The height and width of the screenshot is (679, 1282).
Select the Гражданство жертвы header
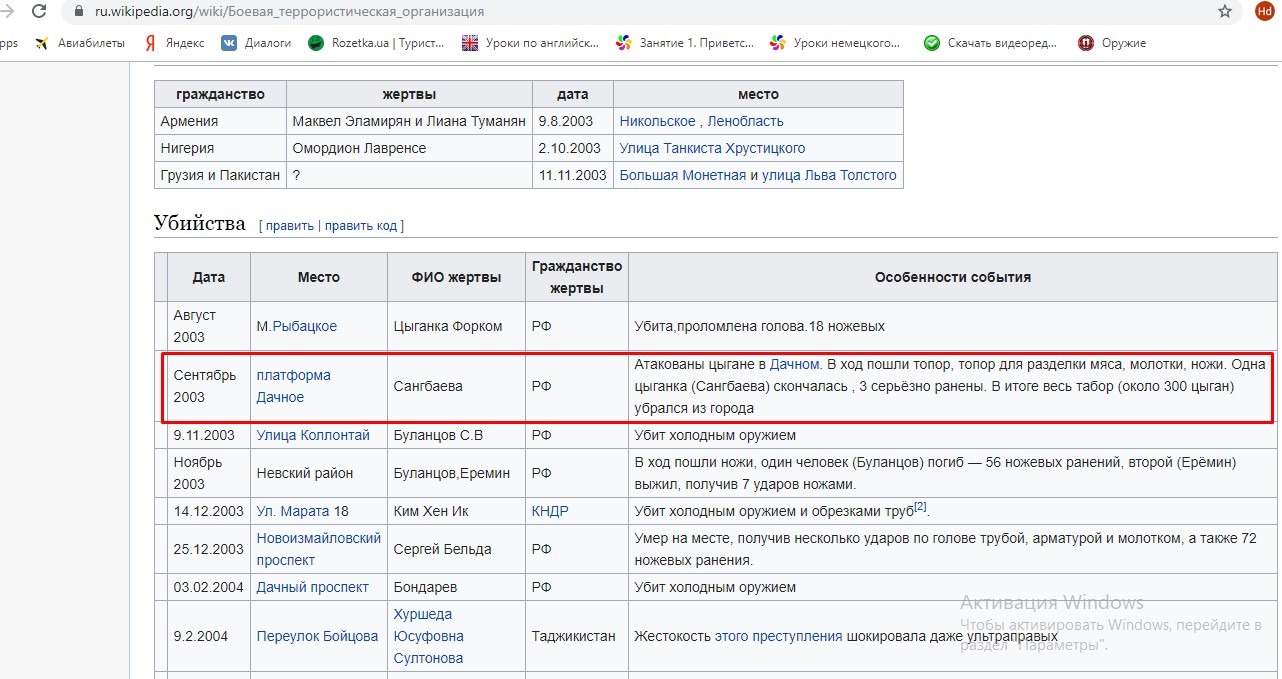[577, 277]
